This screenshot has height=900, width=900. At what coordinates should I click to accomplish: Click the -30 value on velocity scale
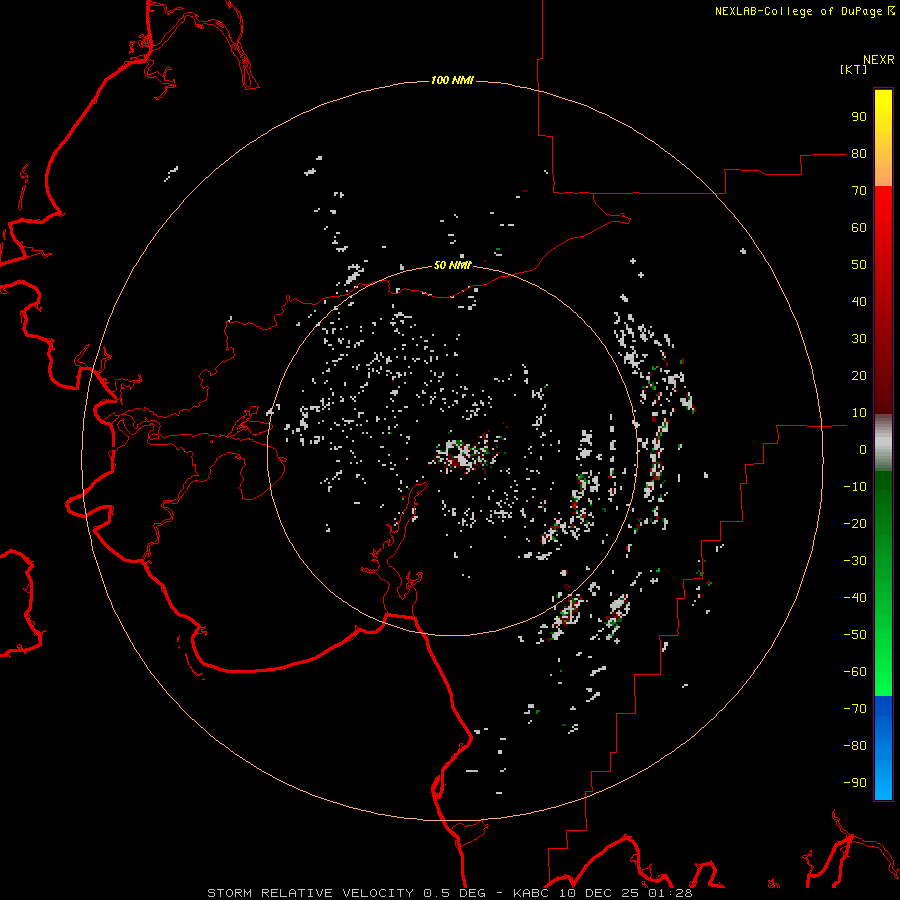click(x=855, y=561)
